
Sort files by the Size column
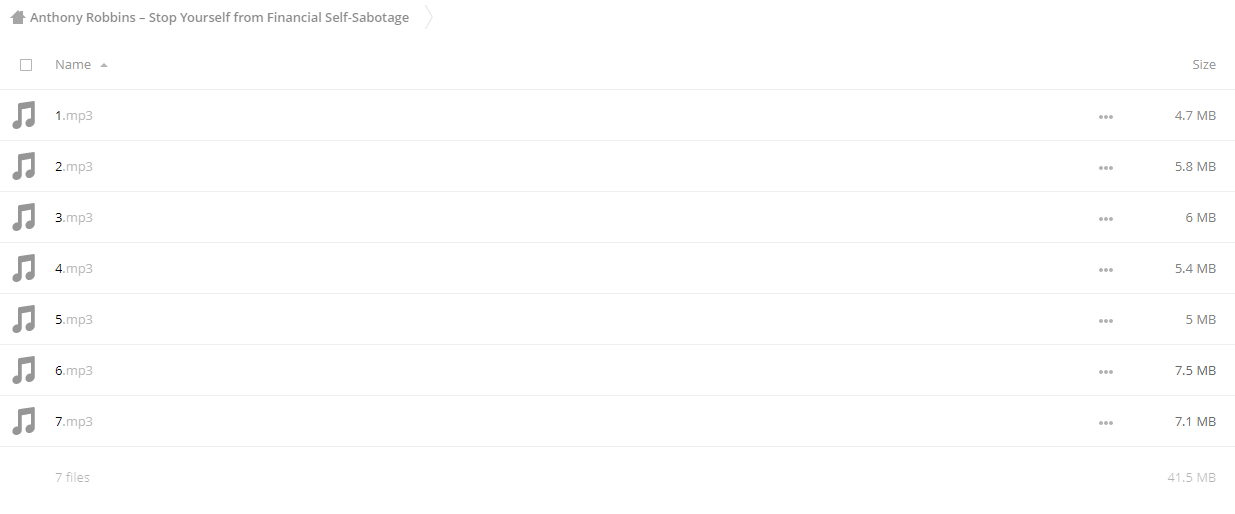[x=1204, y=64]
